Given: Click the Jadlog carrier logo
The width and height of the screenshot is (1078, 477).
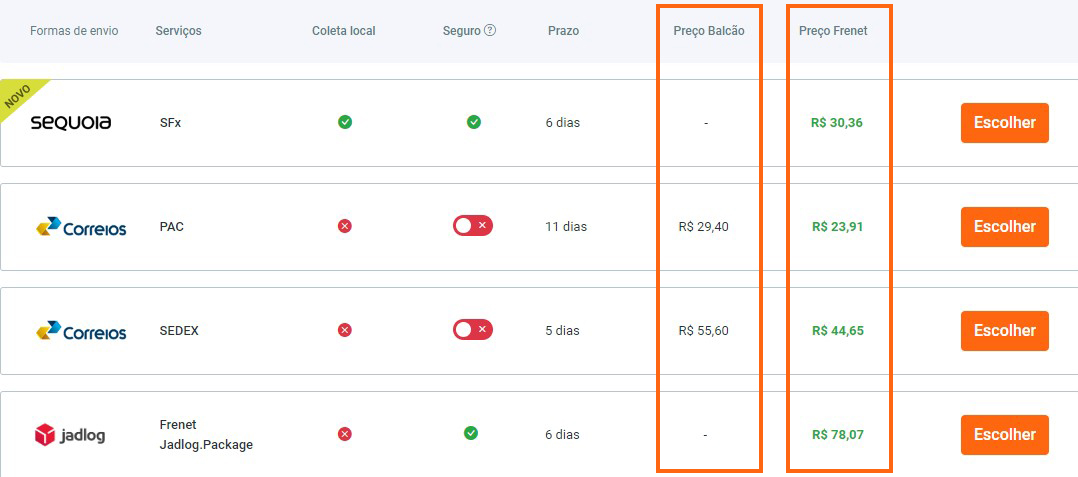Looking at the screenshot, I should [70, 435].
